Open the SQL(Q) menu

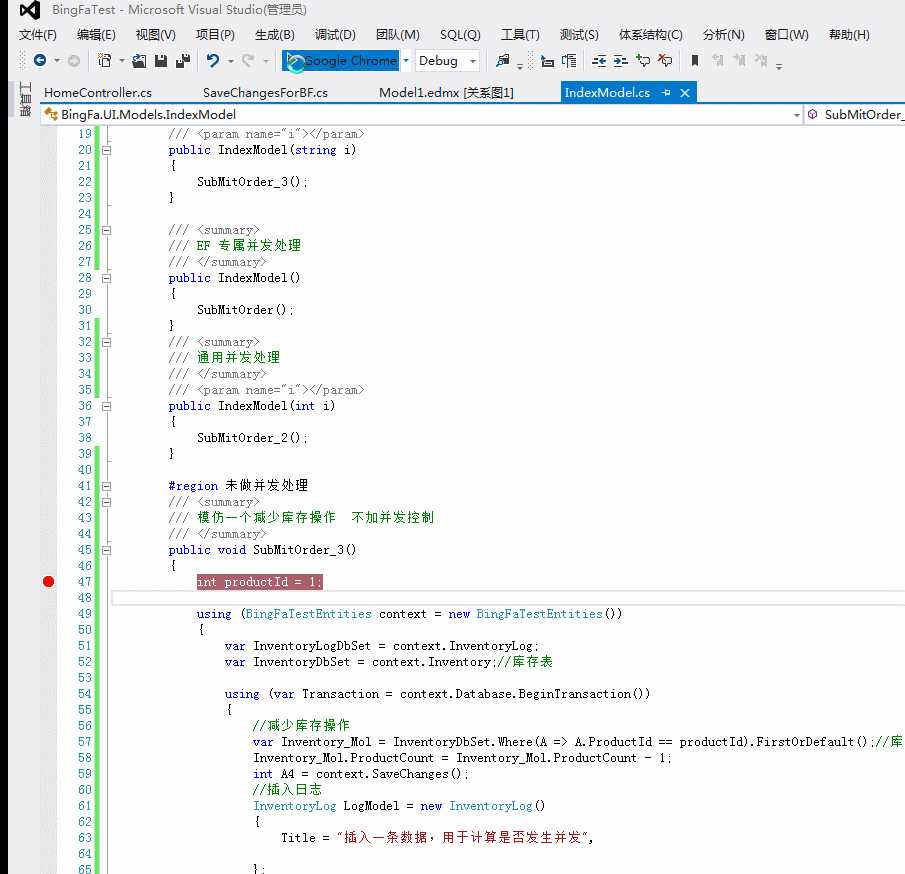pyautogui.click(x=459, y=35)
